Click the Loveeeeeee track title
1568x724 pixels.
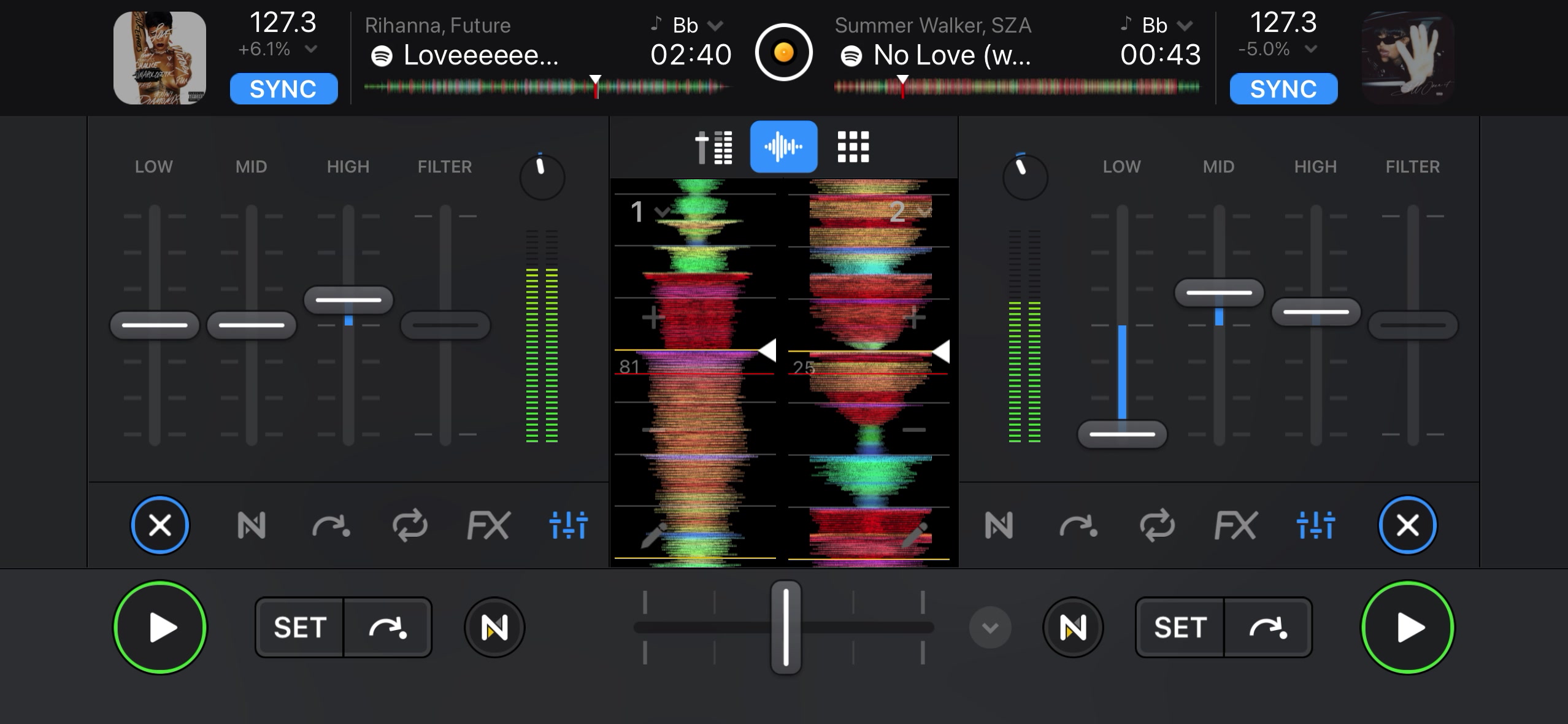(481, 55)
